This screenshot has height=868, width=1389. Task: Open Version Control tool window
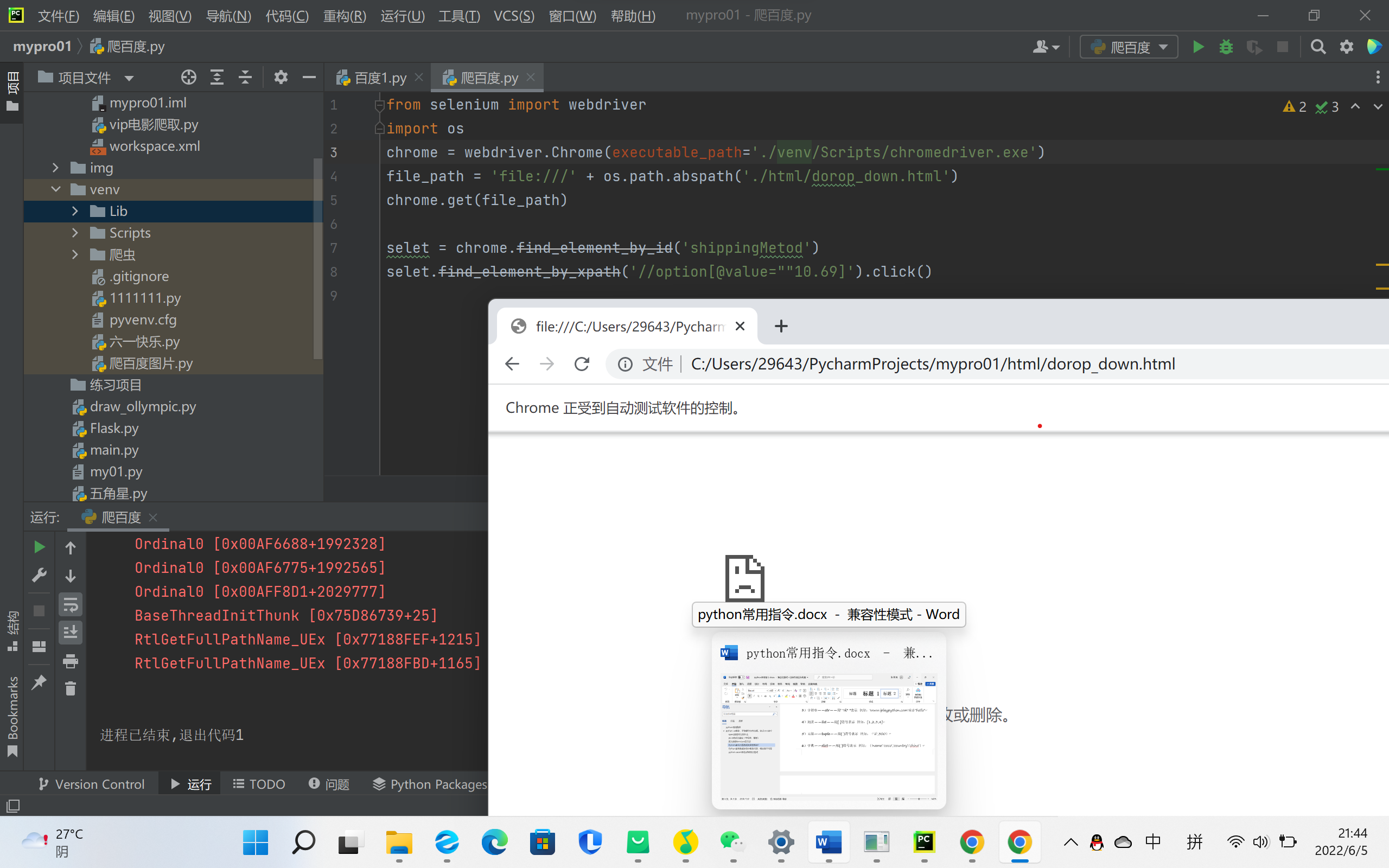pyautogui.click(x=92, y=784)
